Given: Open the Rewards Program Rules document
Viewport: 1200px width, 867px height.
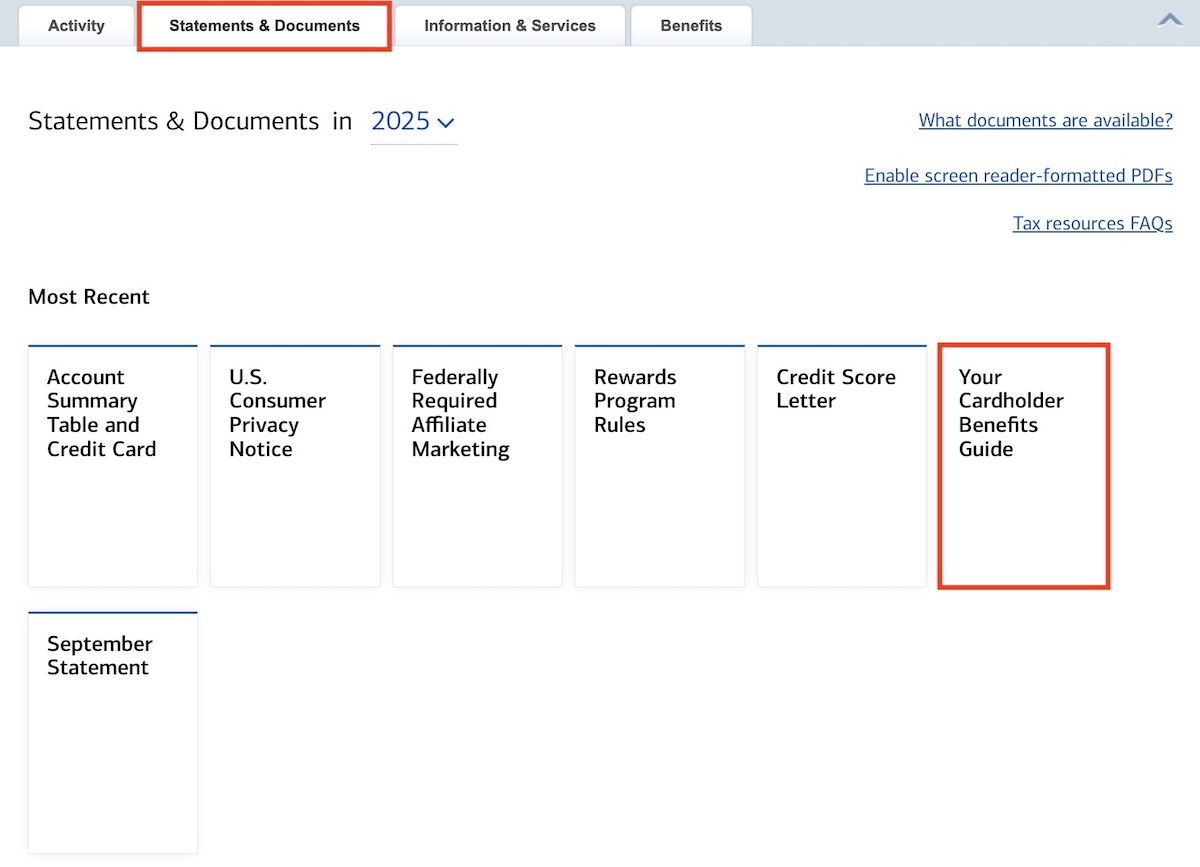Looking at the screenshot, I should point(659,465).
